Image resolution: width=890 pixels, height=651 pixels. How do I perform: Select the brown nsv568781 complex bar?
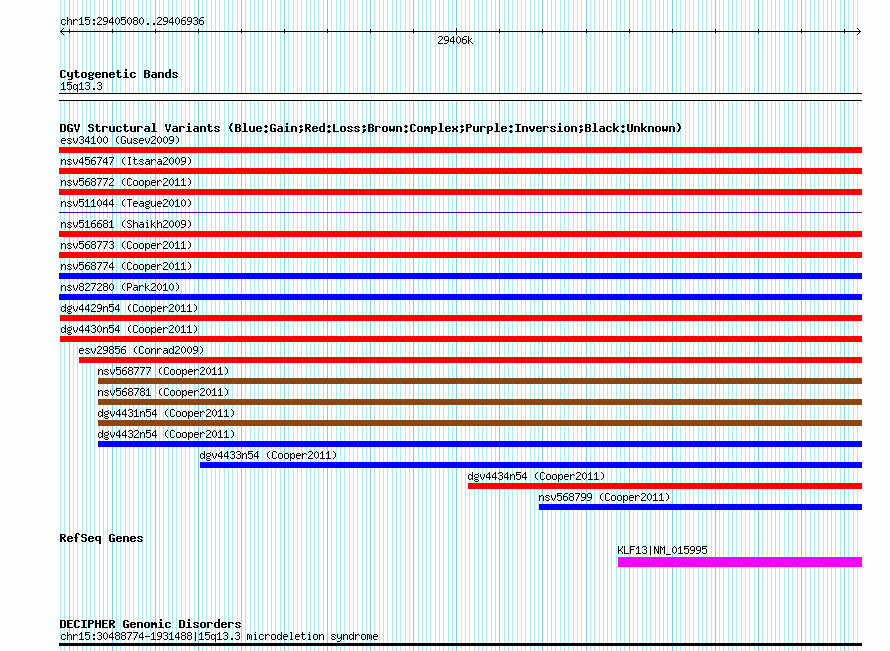[480, 402]
